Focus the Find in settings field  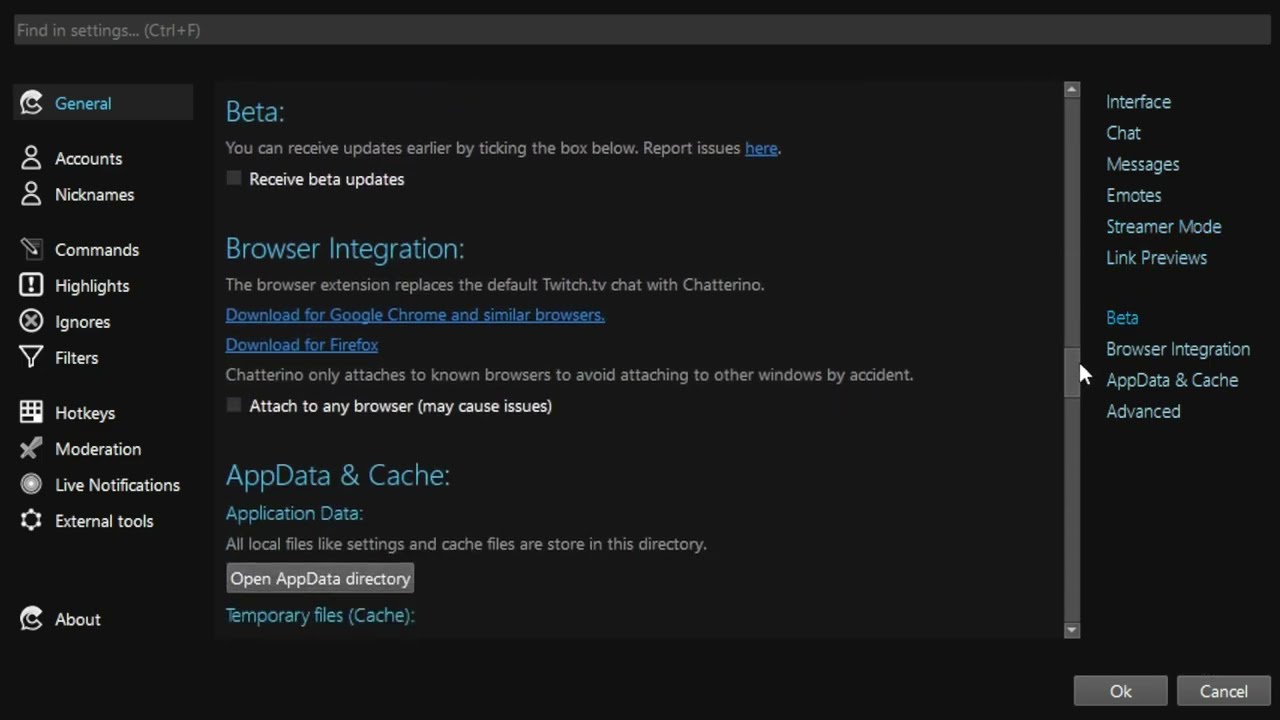[642, 30]
